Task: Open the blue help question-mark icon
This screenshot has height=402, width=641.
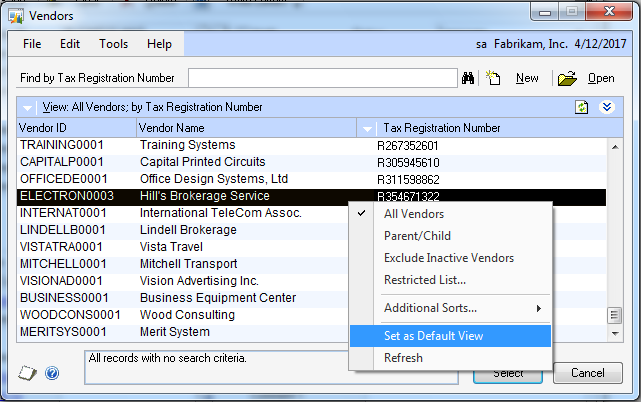Action: tap(52, 373)
